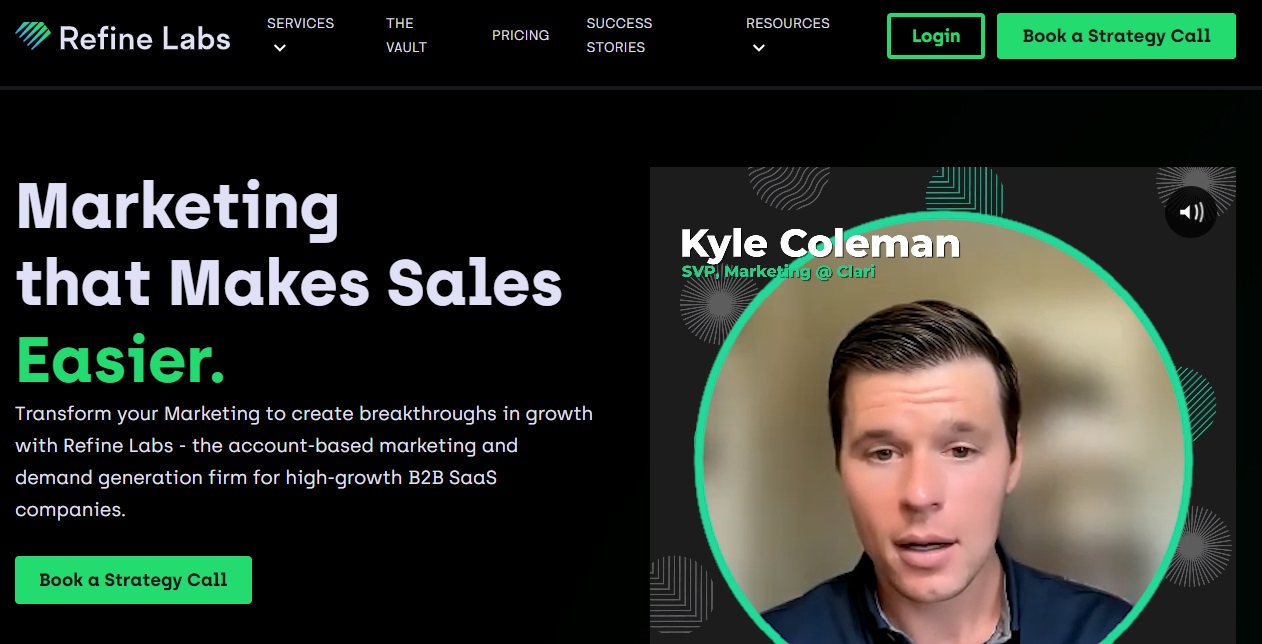Viewport: 1262px width, 644px height.
Task: Open Success Stories in the navigation
Action: pyautogui.click(x=619, y=35)
